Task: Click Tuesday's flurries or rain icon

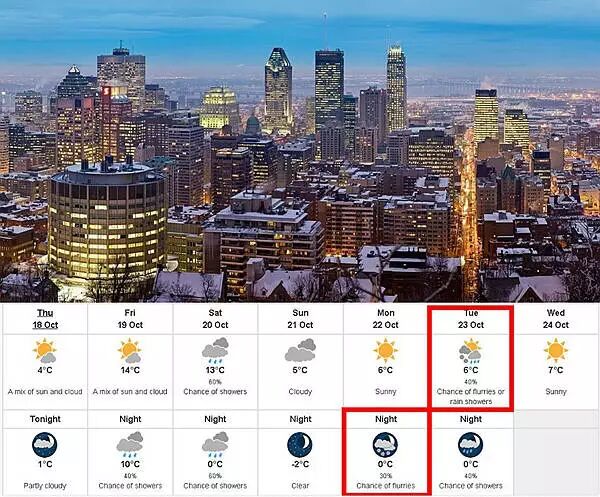Action: point(471,350)
